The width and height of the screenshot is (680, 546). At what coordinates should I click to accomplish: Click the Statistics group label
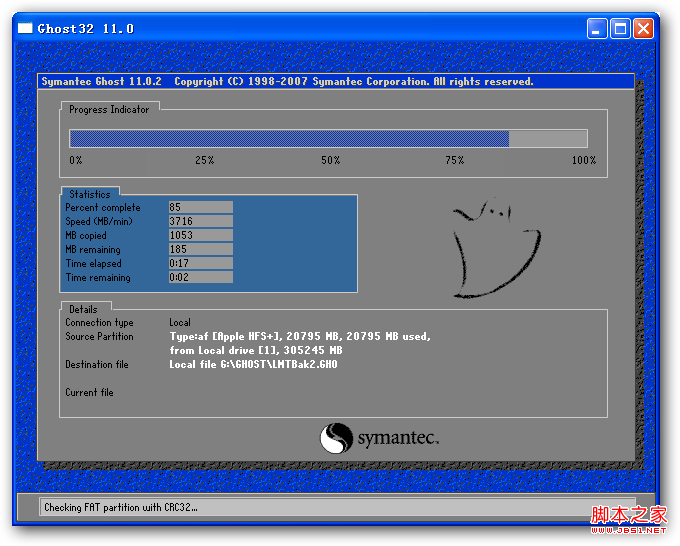pyautogui.click(x=90, y=194)
